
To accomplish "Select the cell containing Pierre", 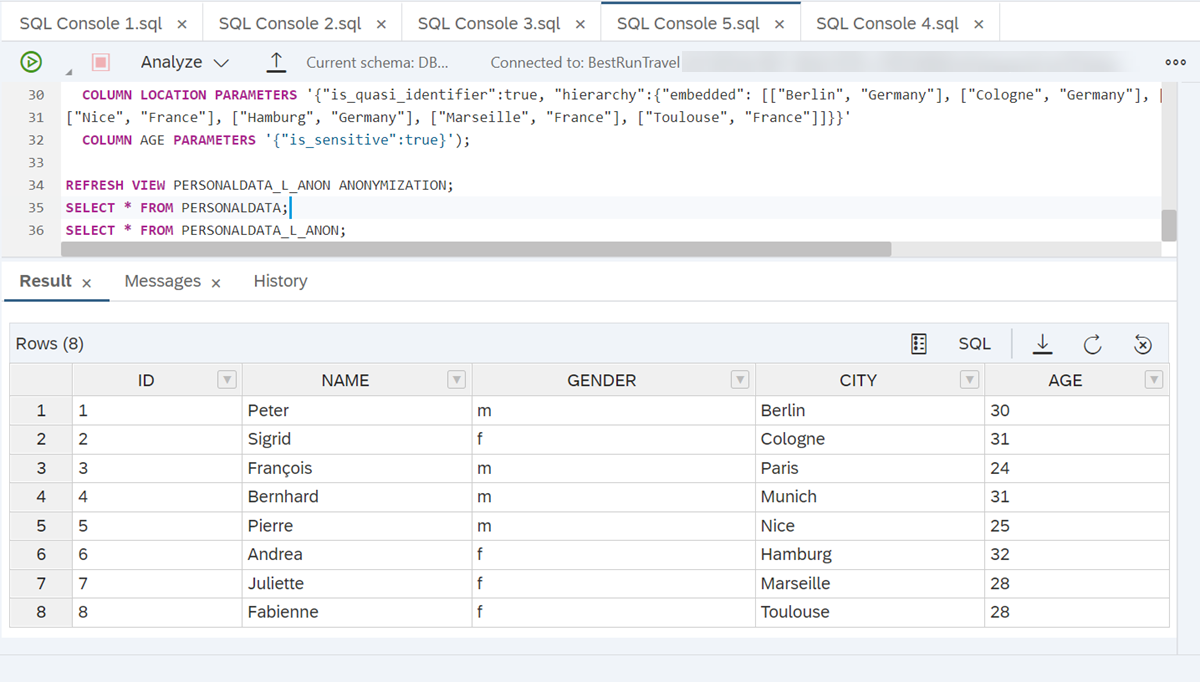I will (357, 526).
